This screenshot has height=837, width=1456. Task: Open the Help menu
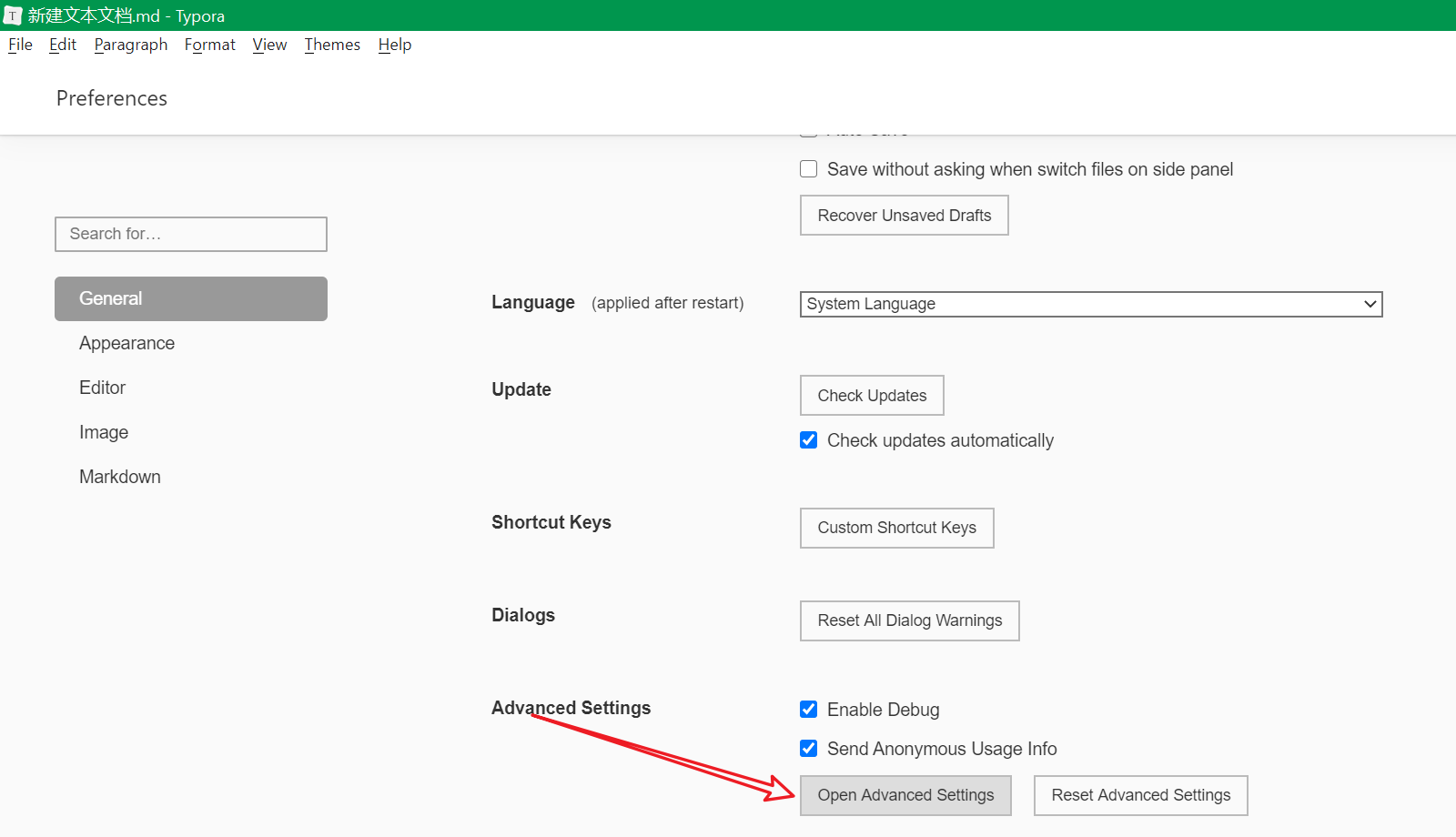click(395, 45)
